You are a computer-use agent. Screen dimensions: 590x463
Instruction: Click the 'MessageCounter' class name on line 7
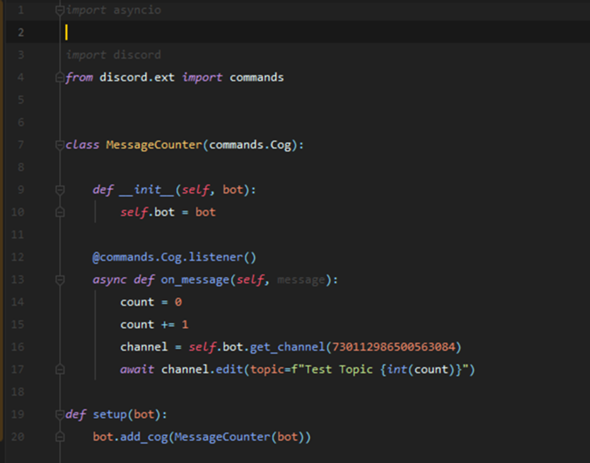(154, 145)
